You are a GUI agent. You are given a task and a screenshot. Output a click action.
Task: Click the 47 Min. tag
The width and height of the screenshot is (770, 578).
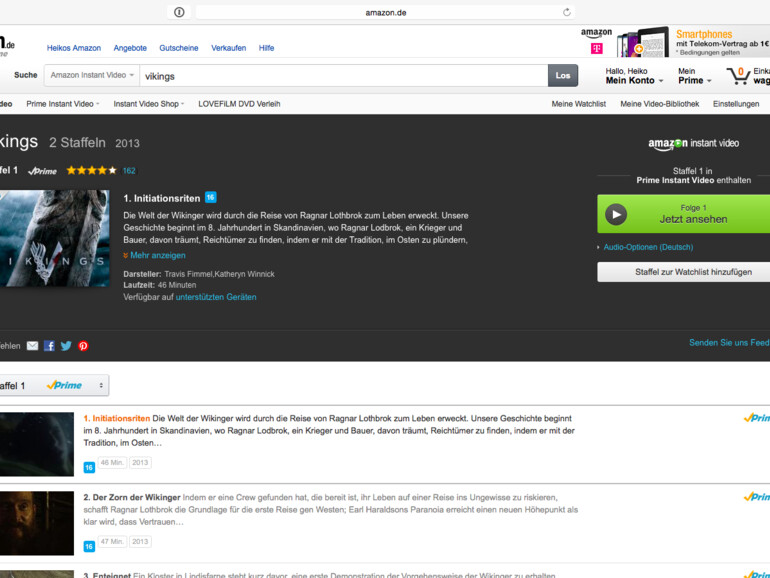pos(112,542)
